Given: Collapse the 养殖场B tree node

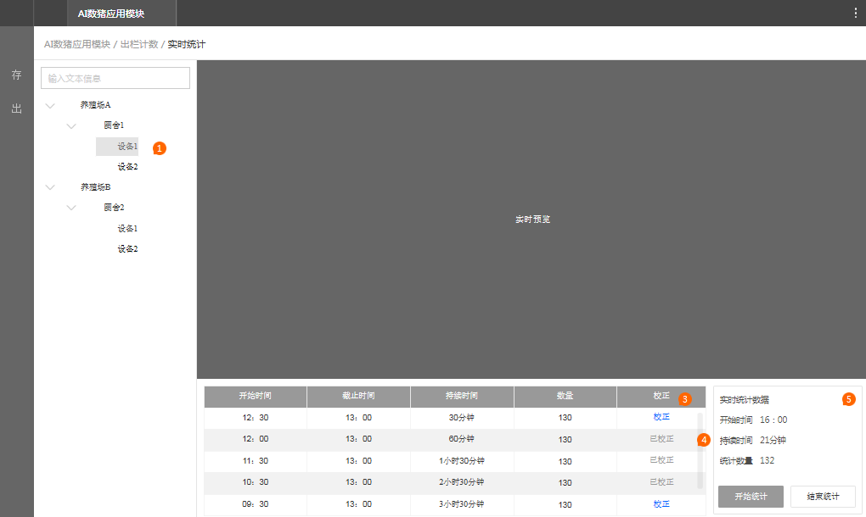Looking at the screenshot, I should tap(50, 187).
